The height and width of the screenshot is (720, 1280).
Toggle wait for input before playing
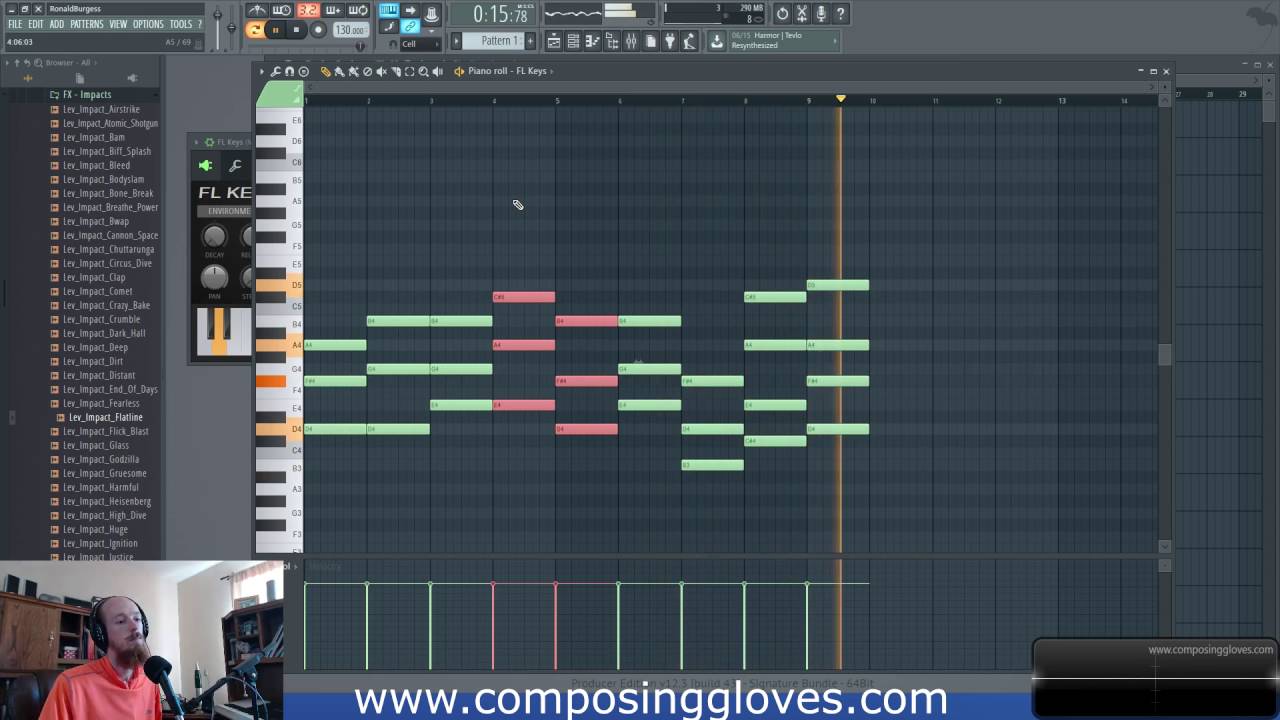tap(282, 11)
